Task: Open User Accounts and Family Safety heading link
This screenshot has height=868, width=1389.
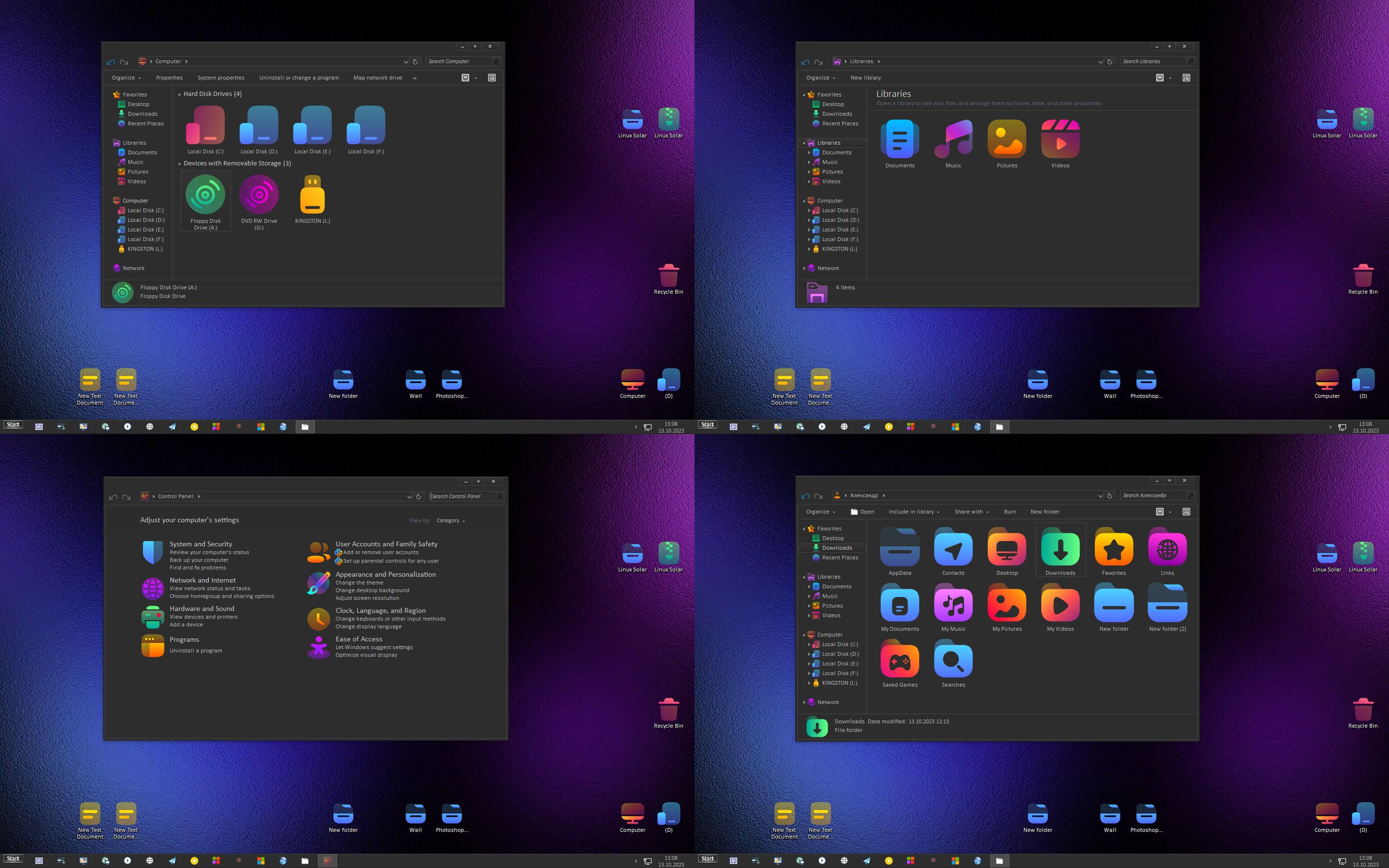Action: (386, 543)
